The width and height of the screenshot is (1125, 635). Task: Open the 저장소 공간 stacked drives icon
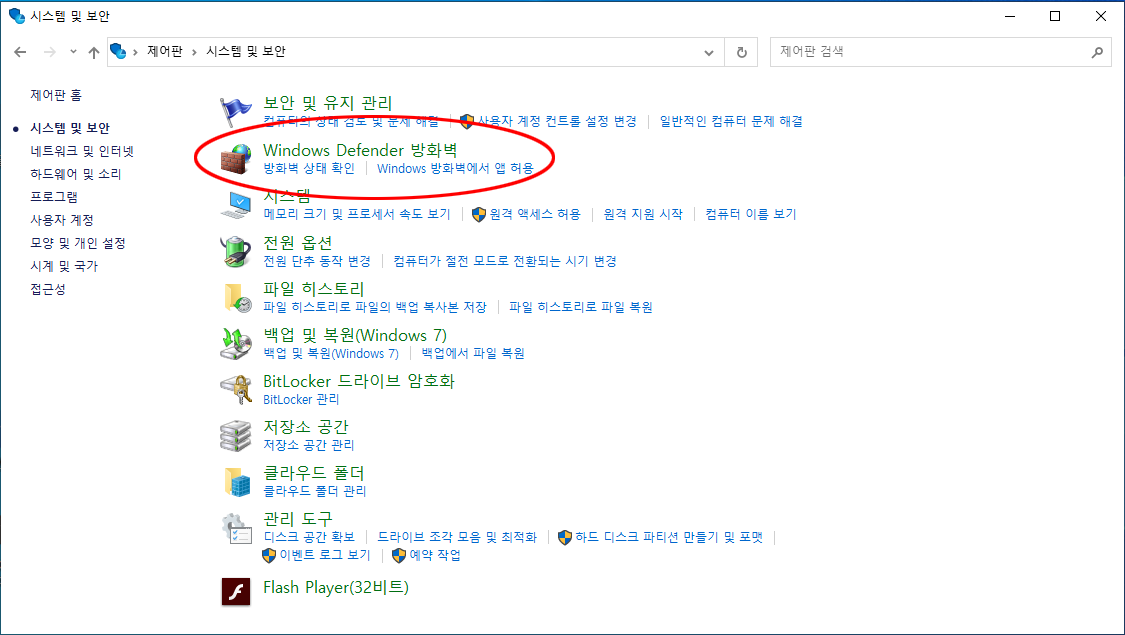[x=235, y=436]
